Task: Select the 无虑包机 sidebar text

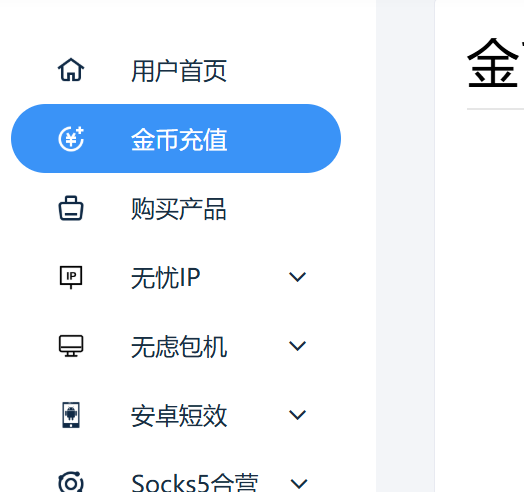Action: (x=179, y=347)
